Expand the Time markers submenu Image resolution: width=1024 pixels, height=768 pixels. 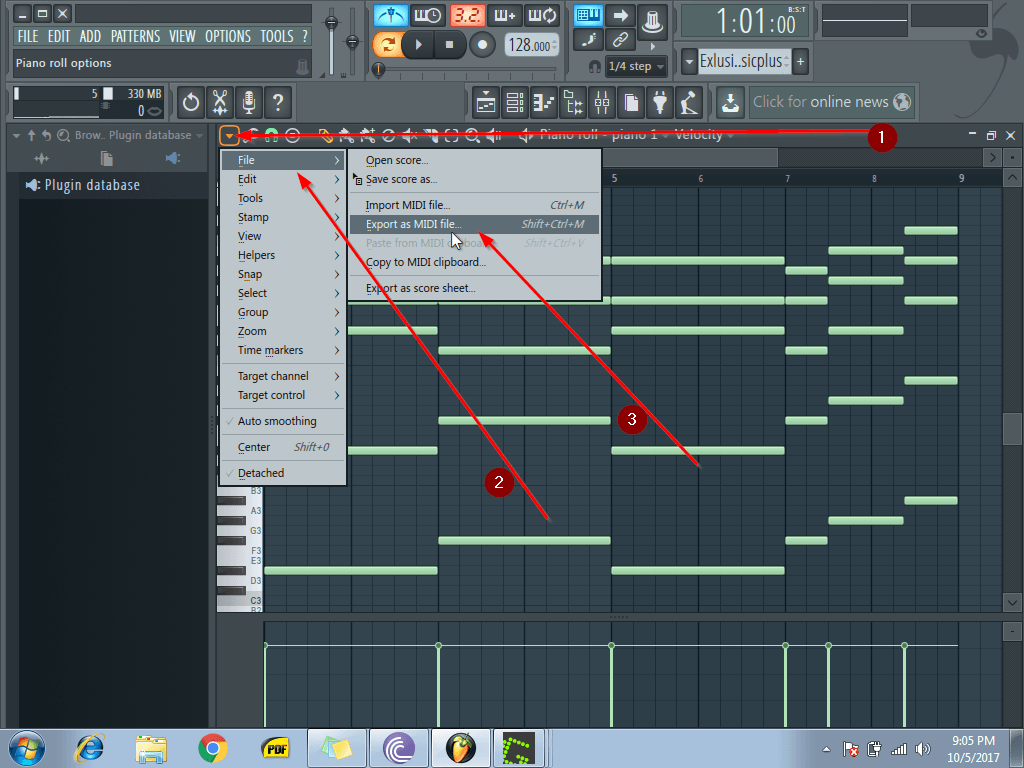283,350
